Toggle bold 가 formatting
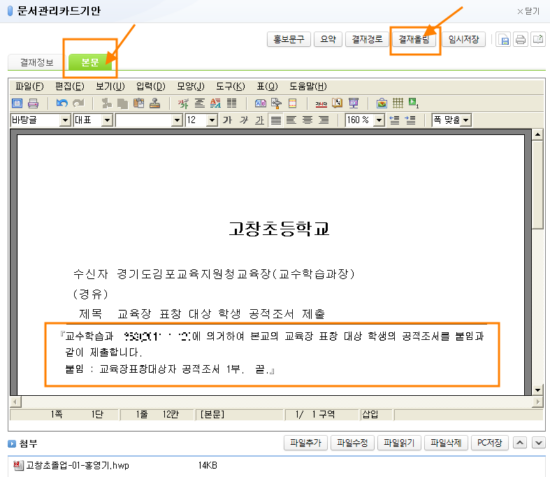The height and width of the screenshot is (477, 550). click(227, 120)
